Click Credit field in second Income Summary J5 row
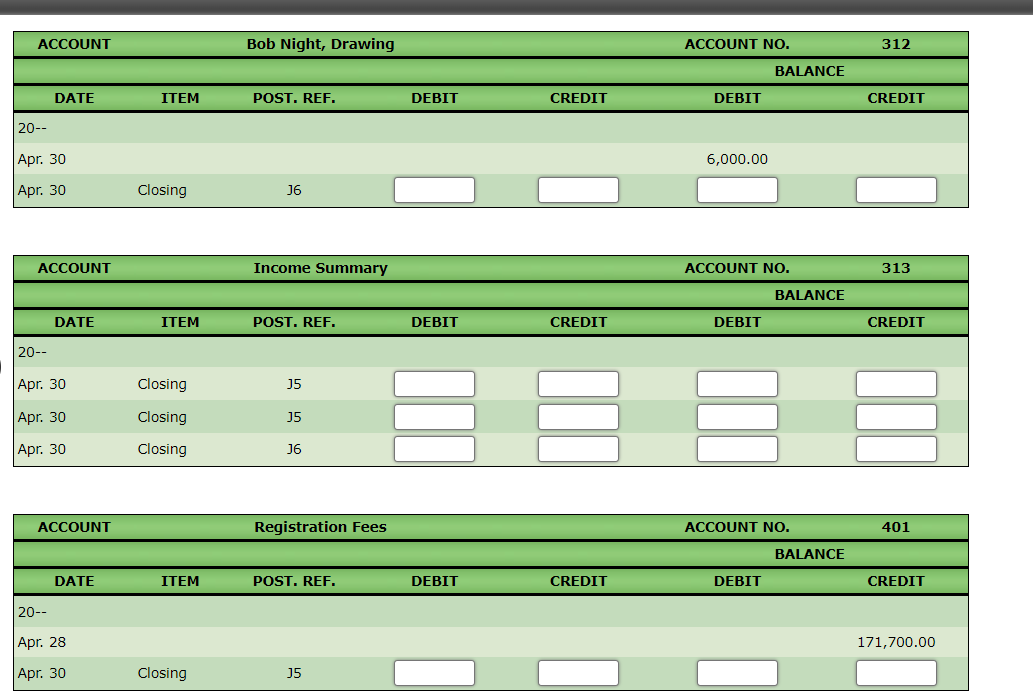The image size is (1033, 693). pos(578,417)
